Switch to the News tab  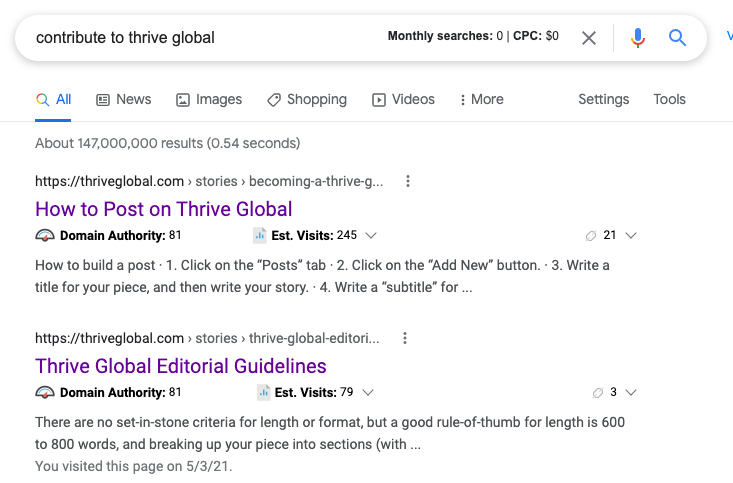[124, 100]
